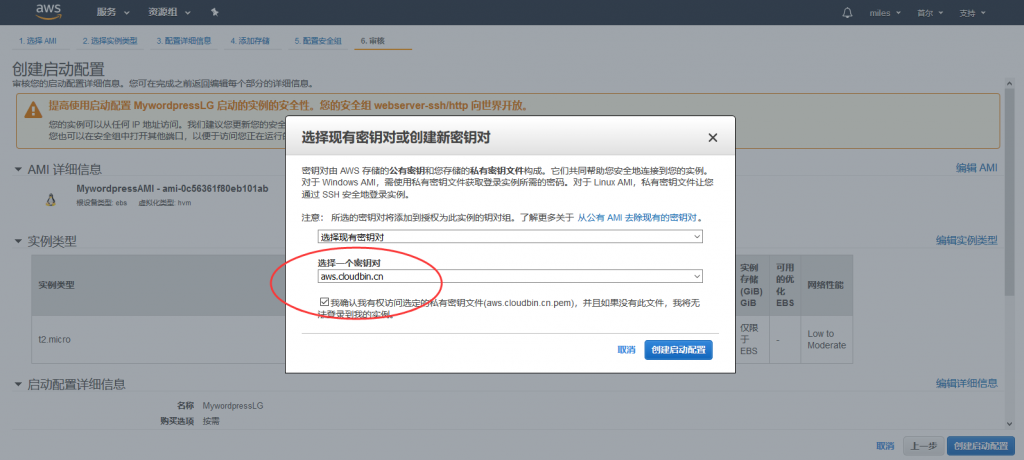This screenshot has width=1024, height=460.
Task: Collapse the AMI 详细信息 section
Action: coord(18,170)
